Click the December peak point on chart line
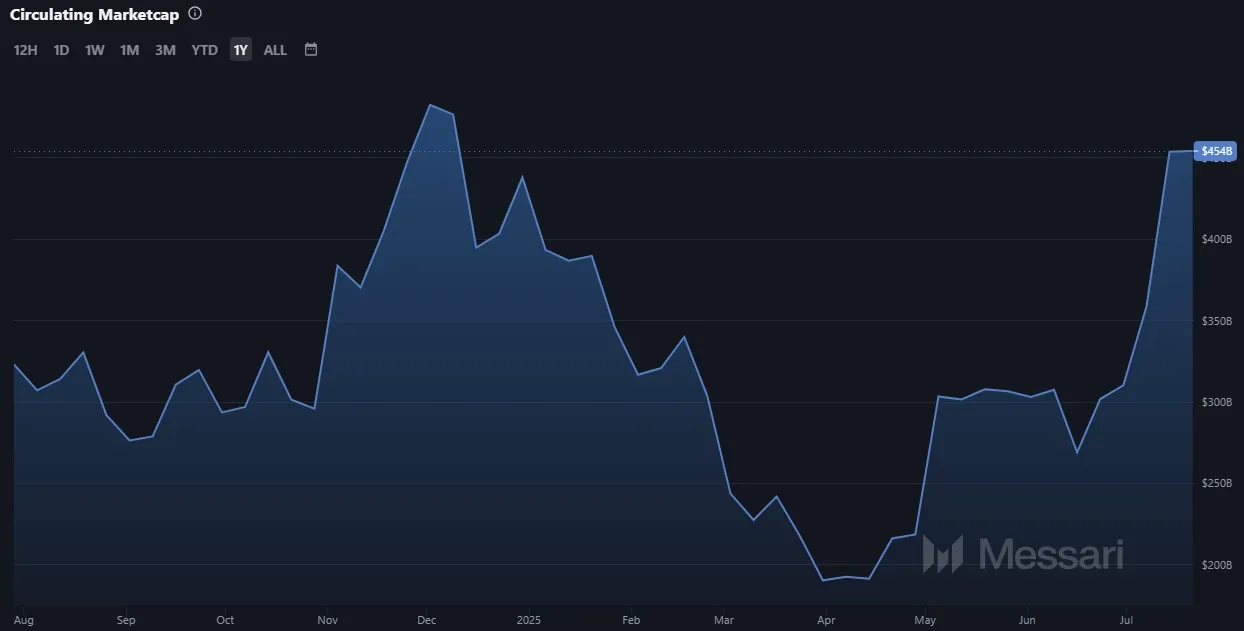Viewport: 1244px width, 631px height. (x=430, y=105)
